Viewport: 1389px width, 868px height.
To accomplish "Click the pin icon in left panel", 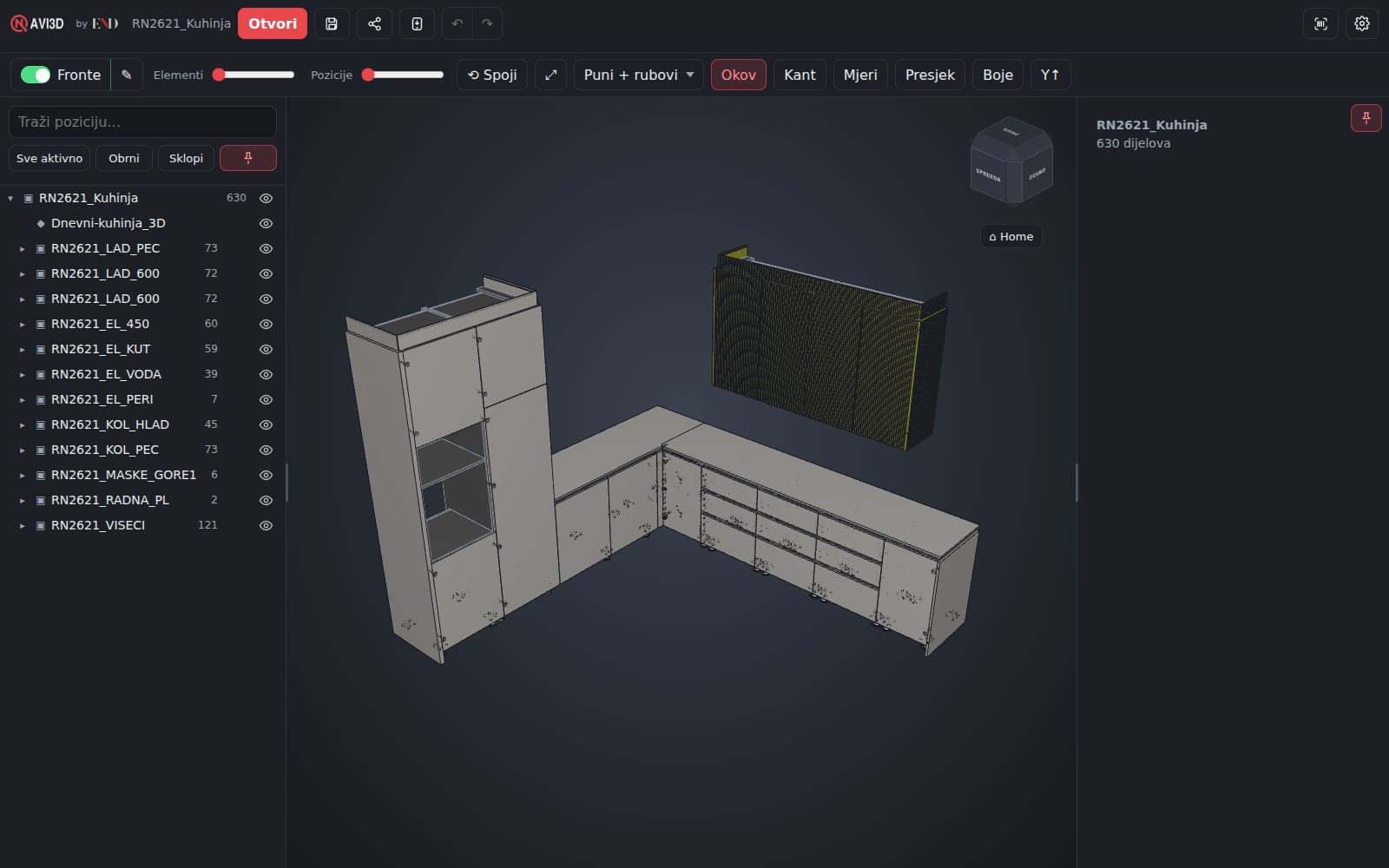I will 248,158.
